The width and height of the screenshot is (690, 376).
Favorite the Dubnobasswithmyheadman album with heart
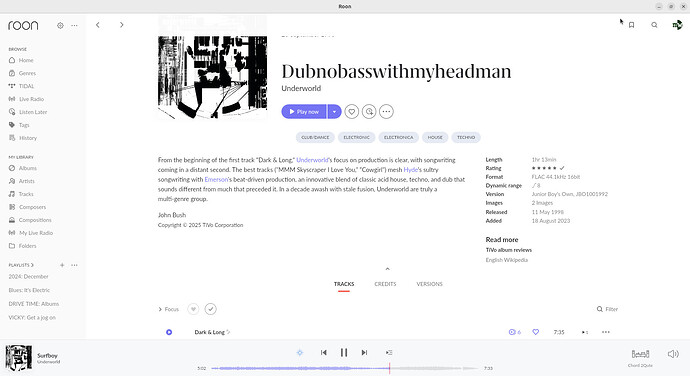[352, 112]
